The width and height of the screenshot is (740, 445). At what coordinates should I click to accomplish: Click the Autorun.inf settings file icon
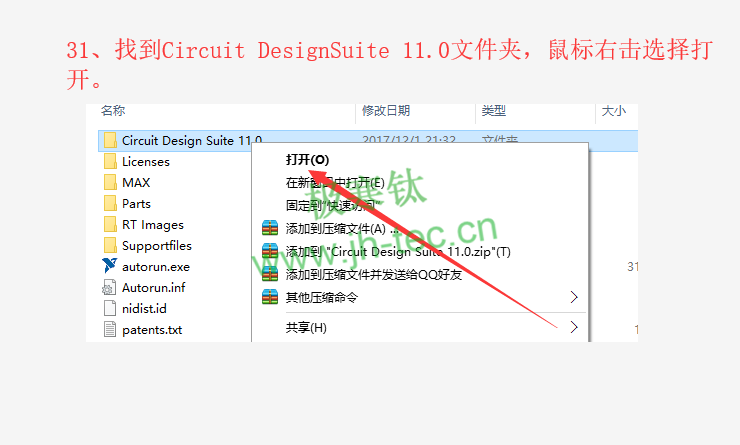[109, 287]
